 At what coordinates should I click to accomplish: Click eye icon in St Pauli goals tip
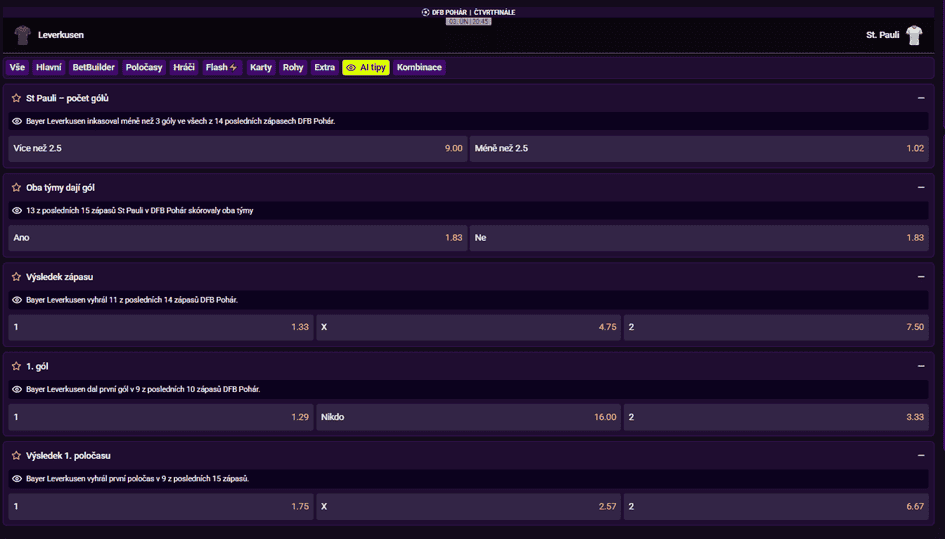click(17, 121)
